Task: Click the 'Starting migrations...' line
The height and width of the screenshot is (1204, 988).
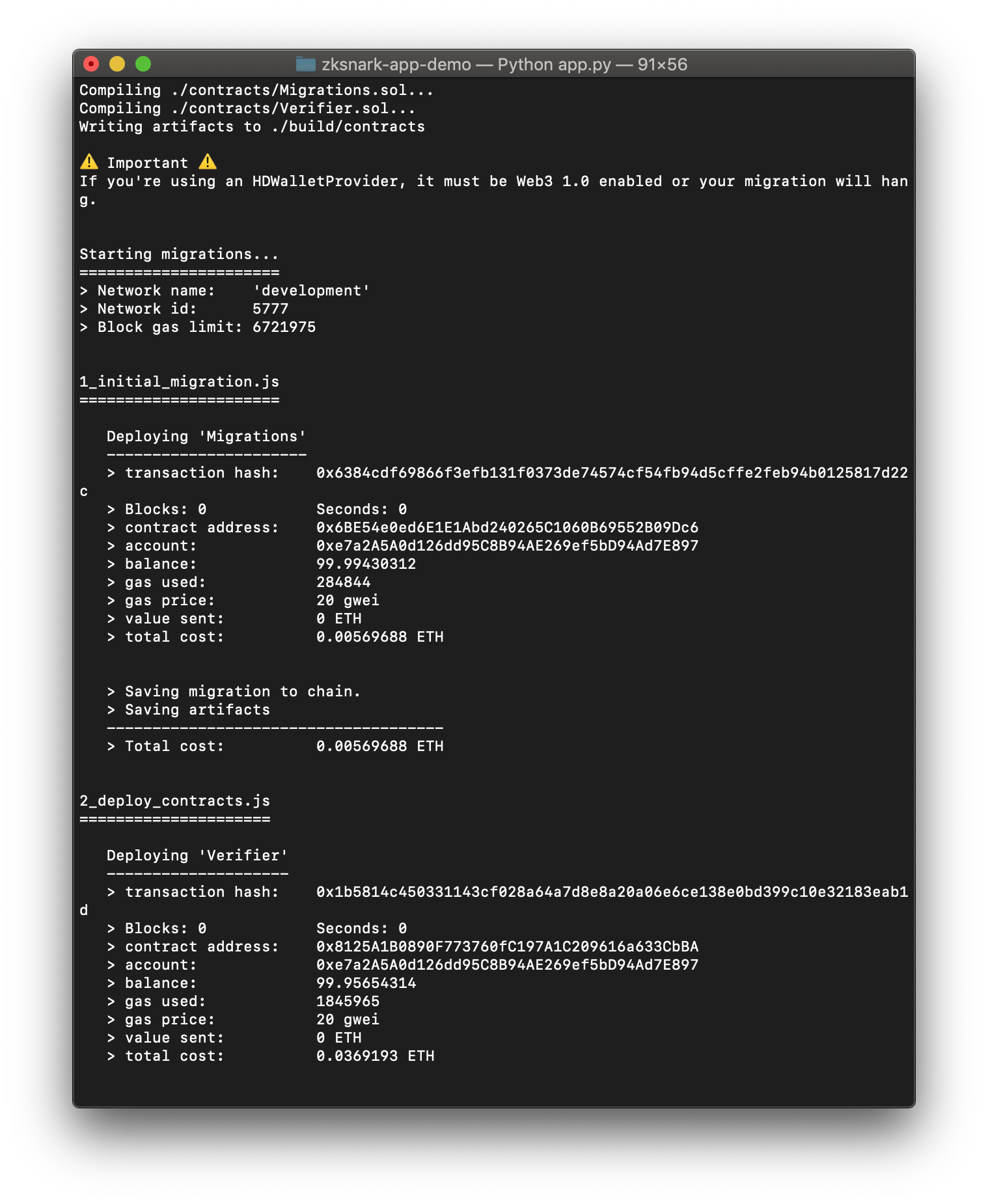Action: tap(179, 254)
